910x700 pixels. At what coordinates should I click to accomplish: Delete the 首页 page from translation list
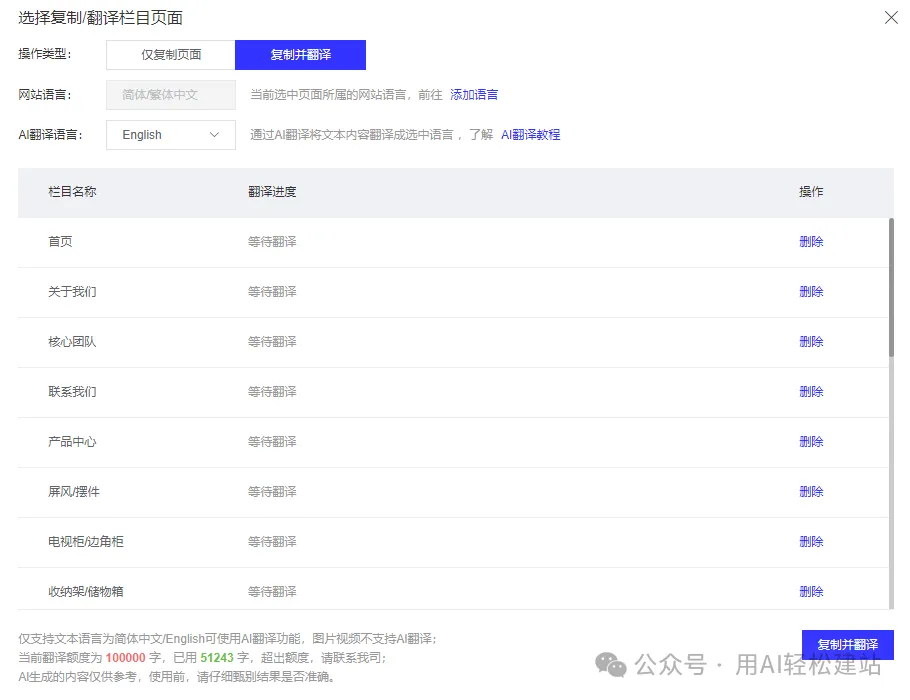811,241
